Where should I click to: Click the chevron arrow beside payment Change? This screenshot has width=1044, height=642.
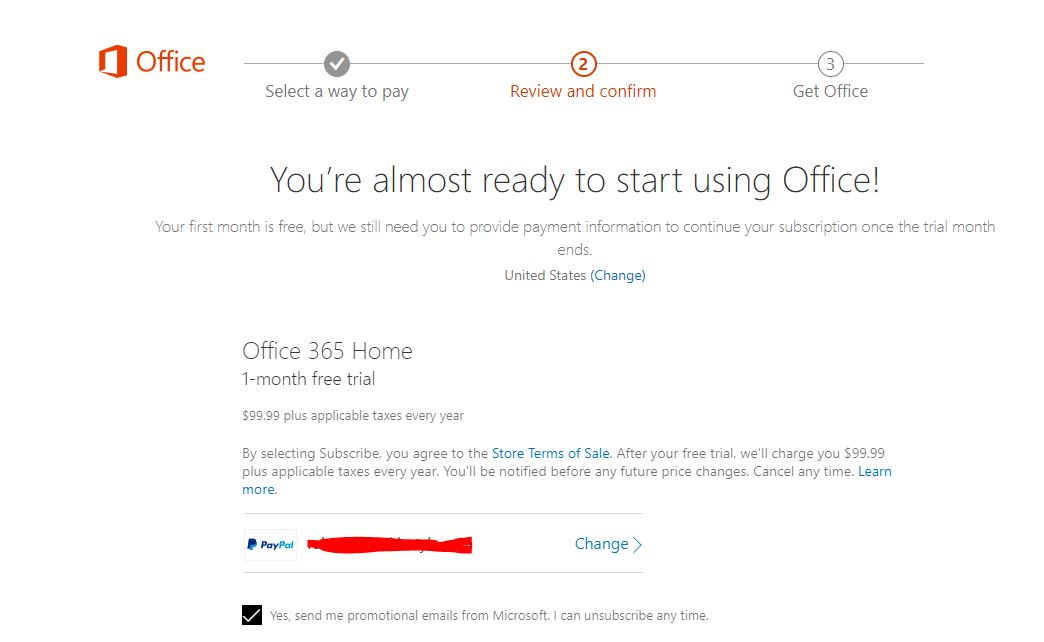click(x=638, y=545)
